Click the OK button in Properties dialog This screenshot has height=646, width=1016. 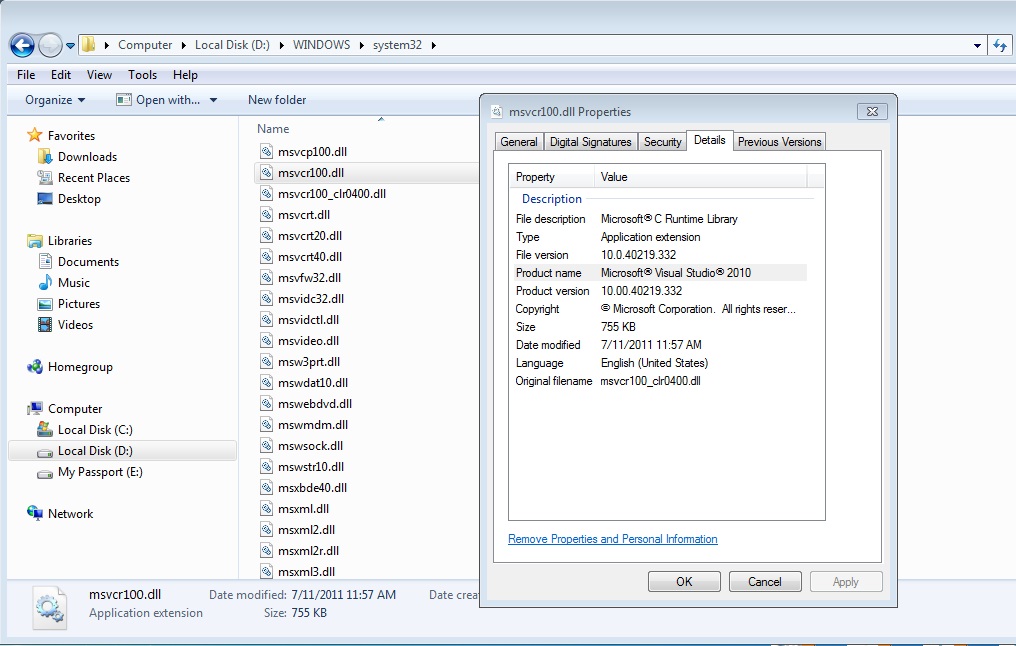(x=684, y=582)
